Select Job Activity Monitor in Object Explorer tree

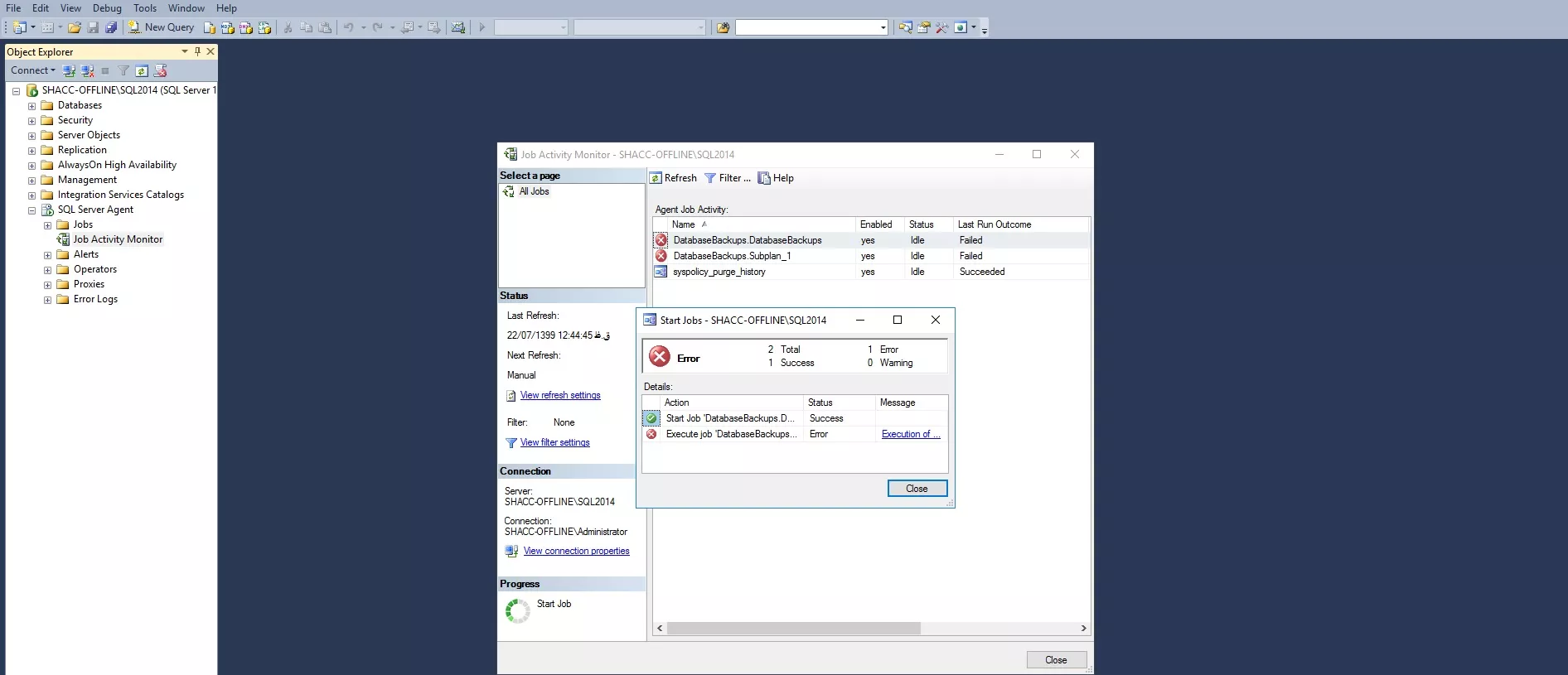[118, 239]
